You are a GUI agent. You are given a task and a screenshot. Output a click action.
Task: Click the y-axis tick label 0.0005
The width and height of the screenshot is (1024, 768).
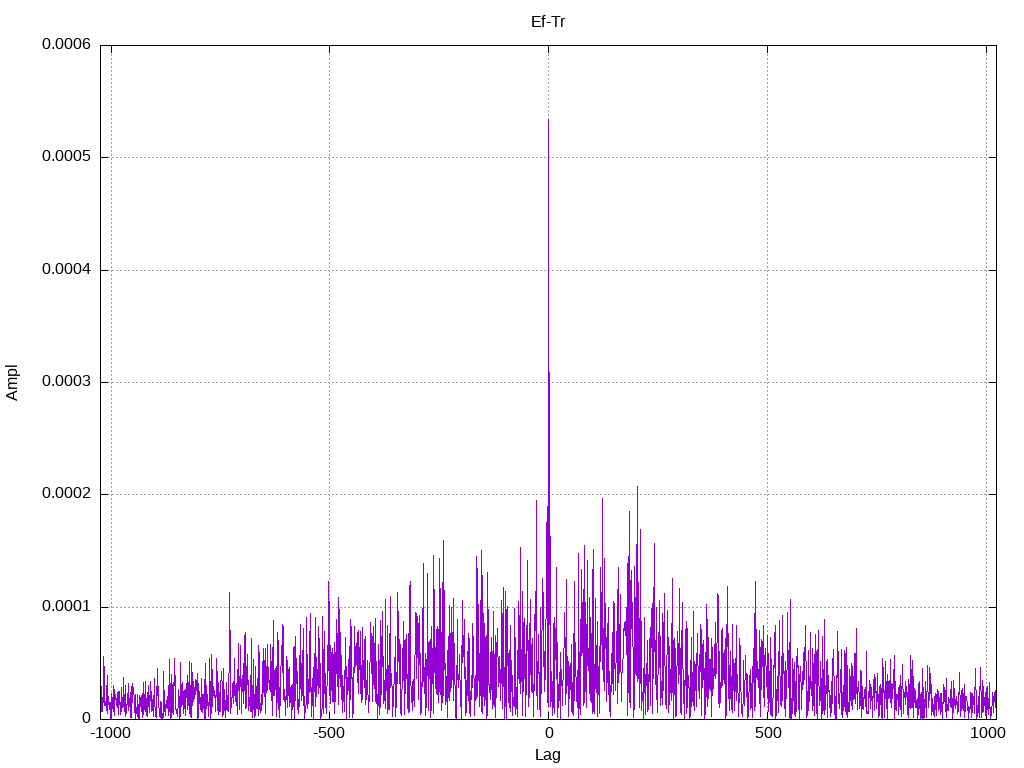(67, 157)
